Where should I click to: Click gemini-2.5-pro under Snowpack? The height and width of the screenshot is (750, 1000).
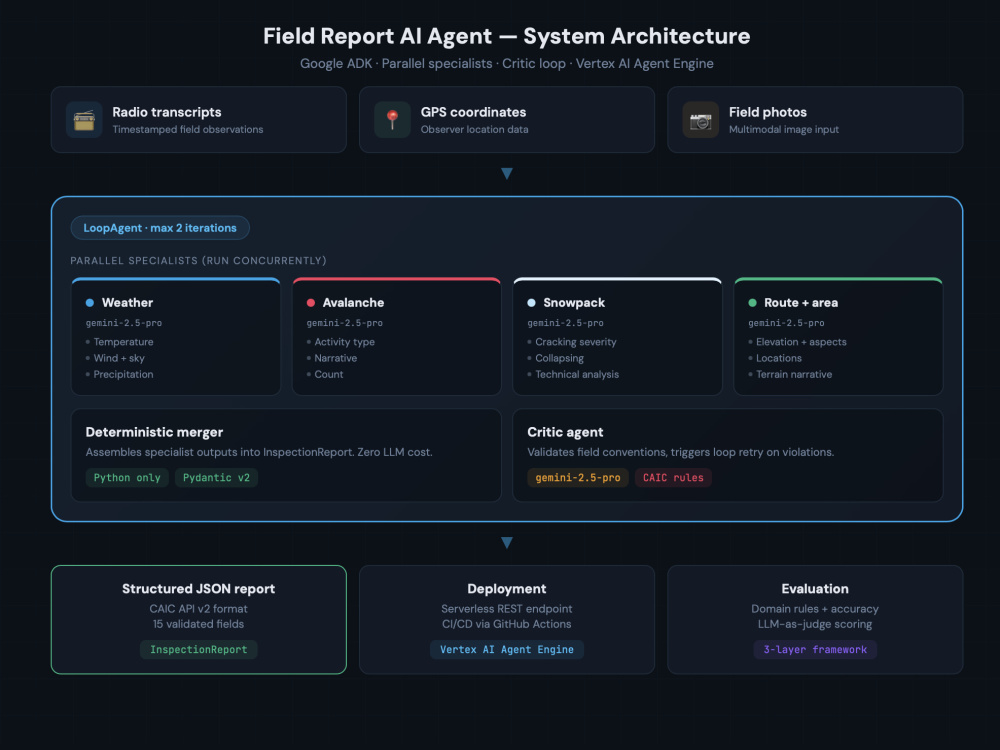click(565, 323)
